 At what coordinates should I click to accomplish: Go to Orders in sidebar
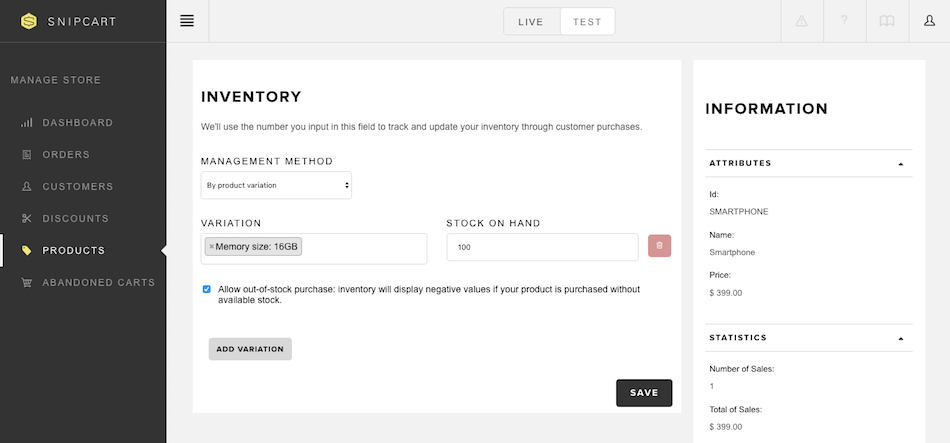tap(66, 155)
